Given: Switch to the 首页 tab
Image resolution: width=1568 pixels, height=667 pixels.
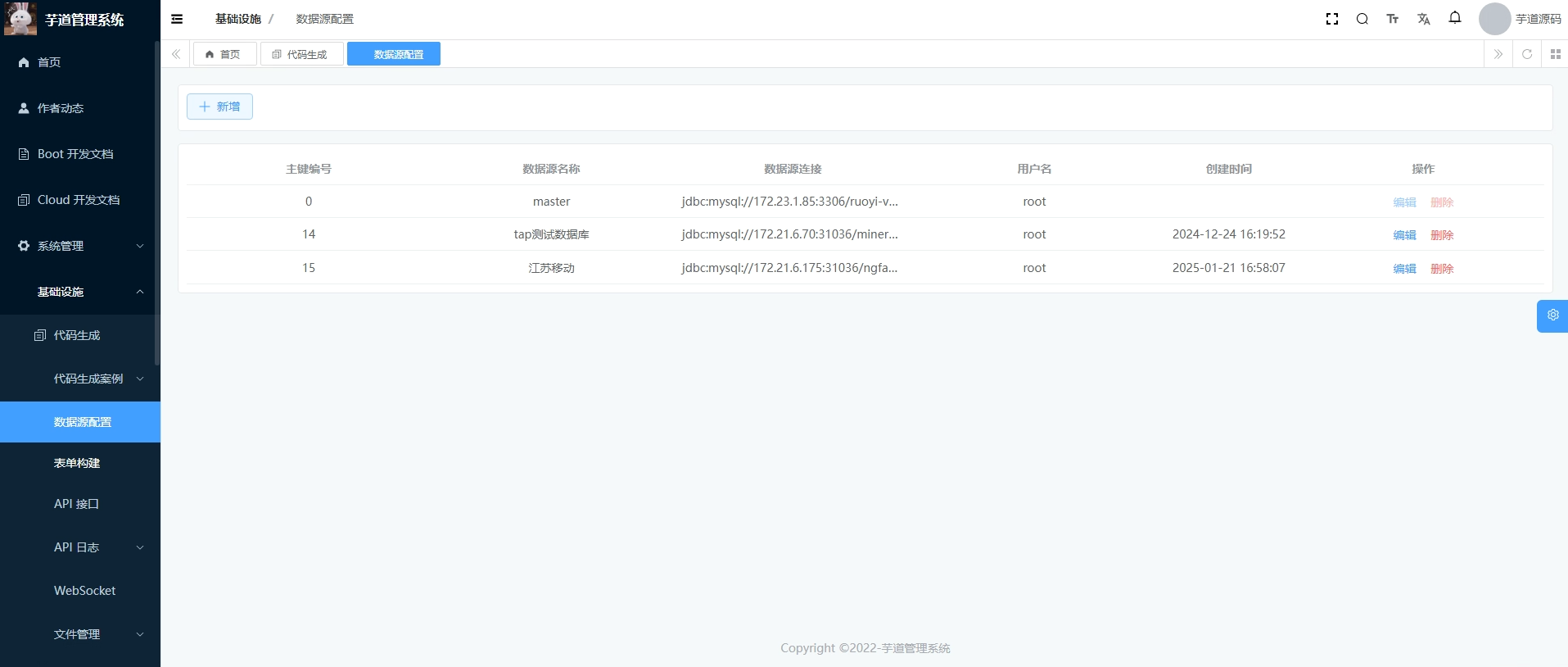Looking at the screenshot, I should coord(224,54).
